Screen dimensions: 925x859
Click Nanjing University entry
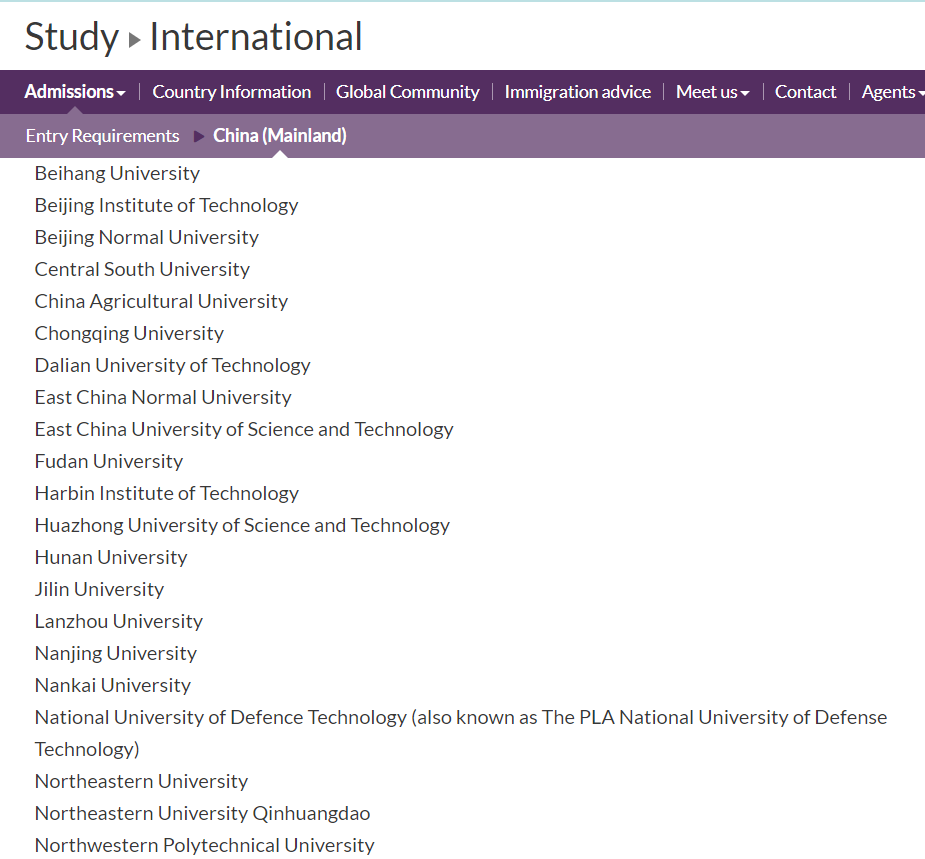click(x=116, y=654)
